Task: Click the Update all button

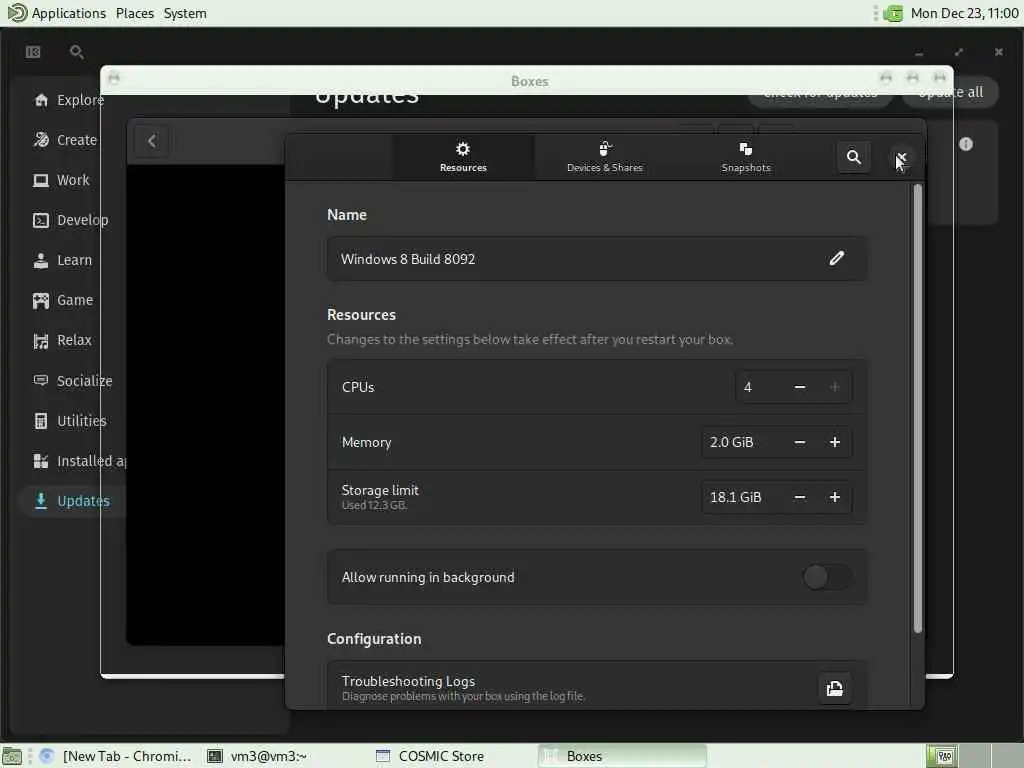Action: pos(951,92)
